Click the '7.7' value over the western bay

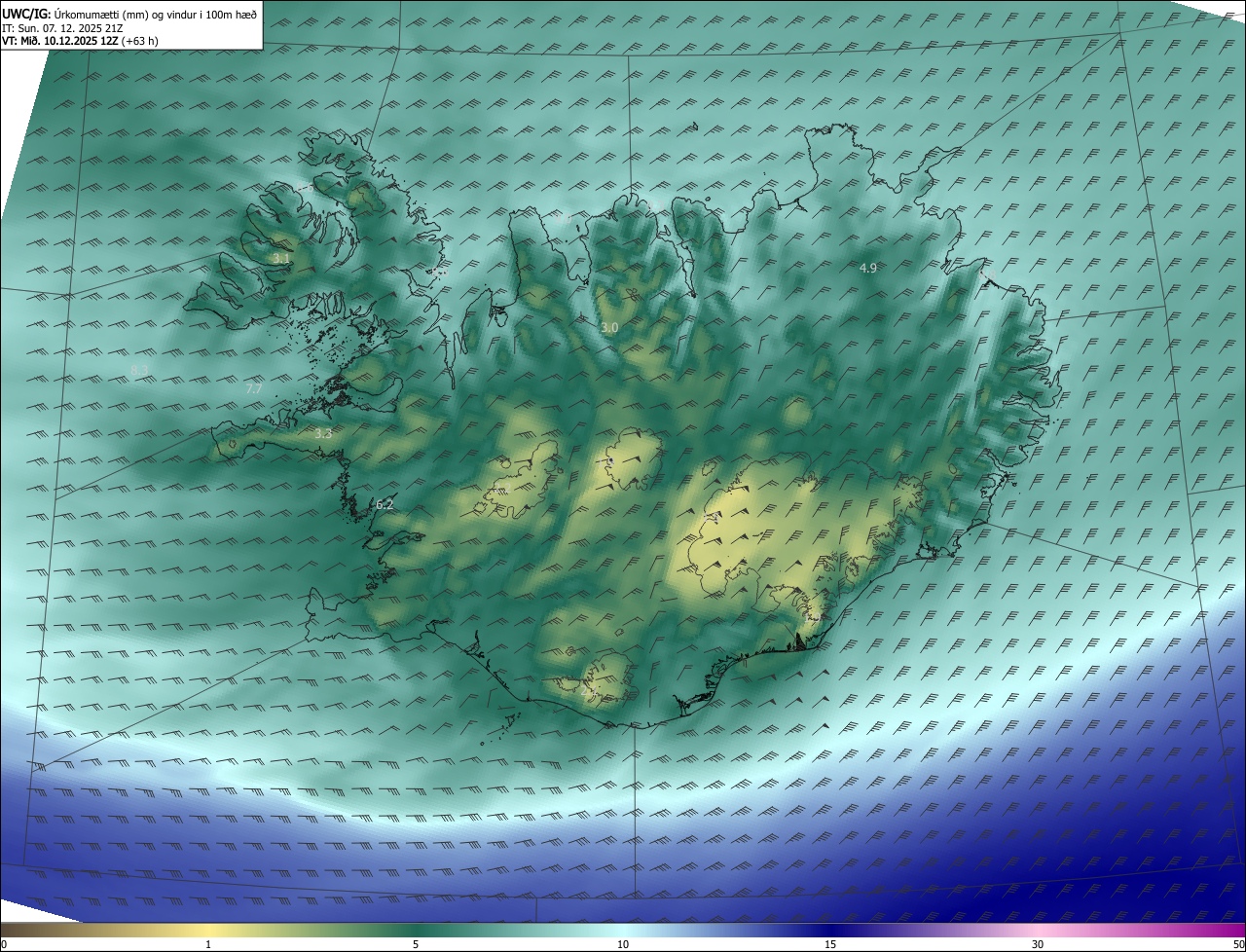point(254,388)
